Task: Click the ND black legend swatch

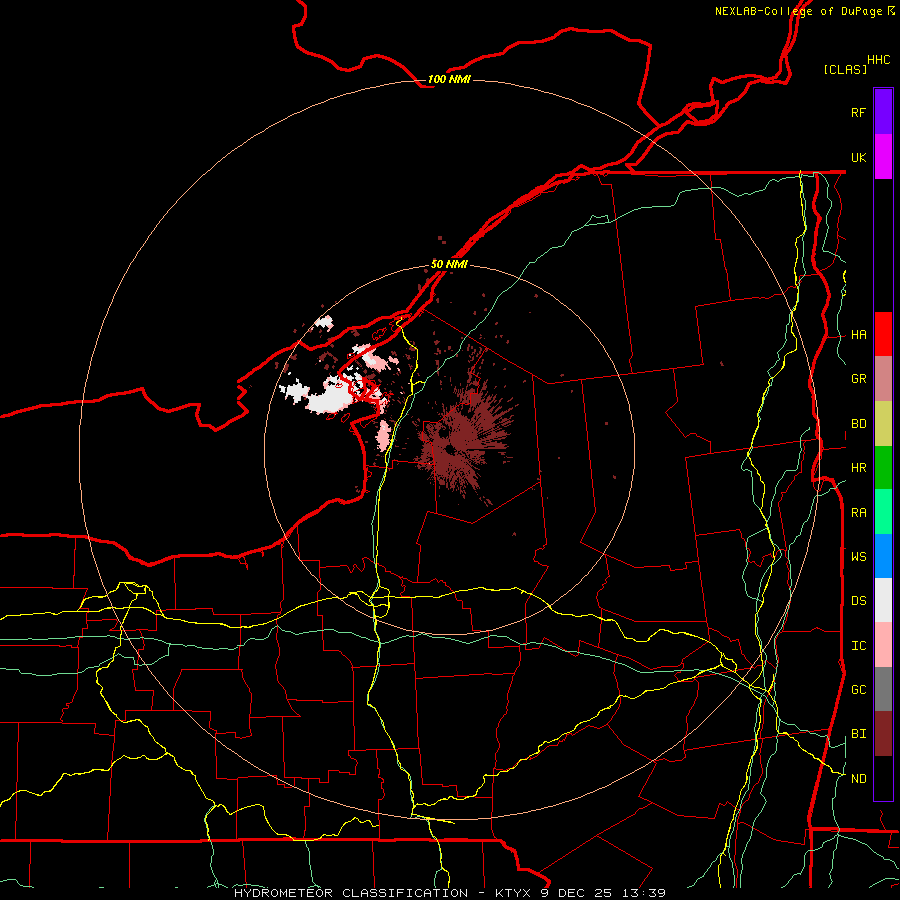Action: (883, 778)
